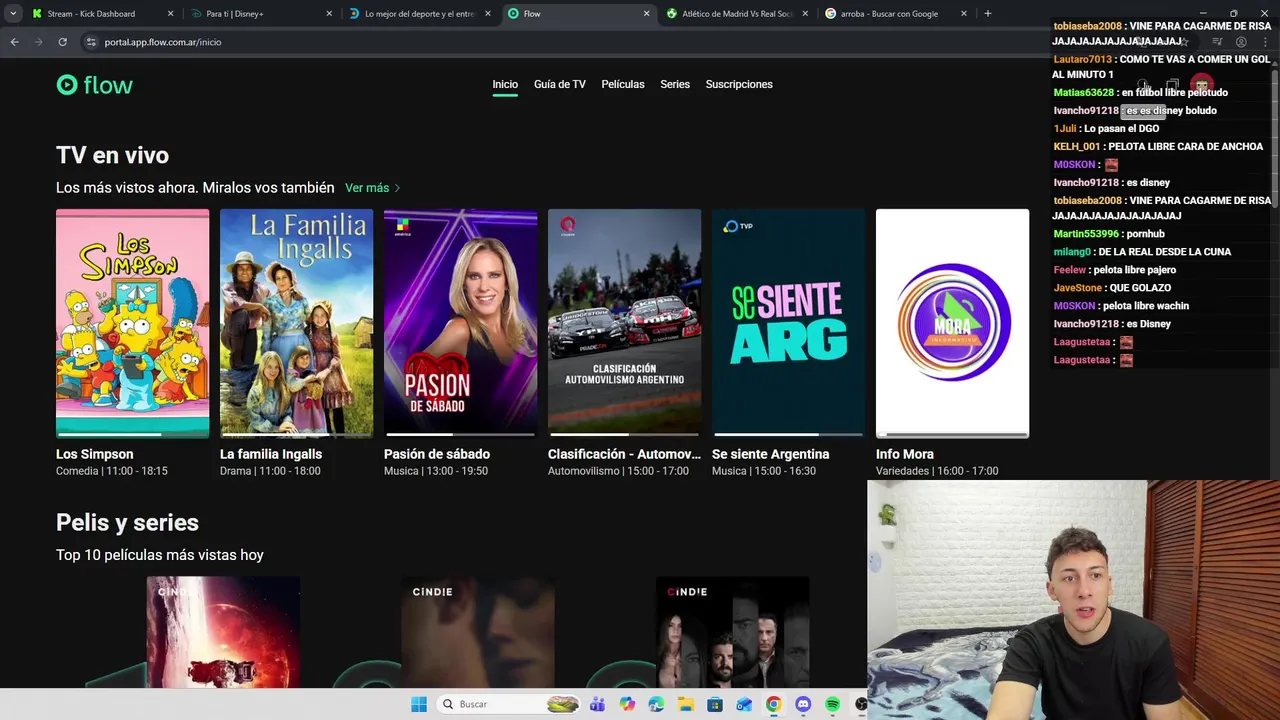Close the Stream - Kick Dashboard tab
The image size is (1280, 720).
(x=170, y=14)
